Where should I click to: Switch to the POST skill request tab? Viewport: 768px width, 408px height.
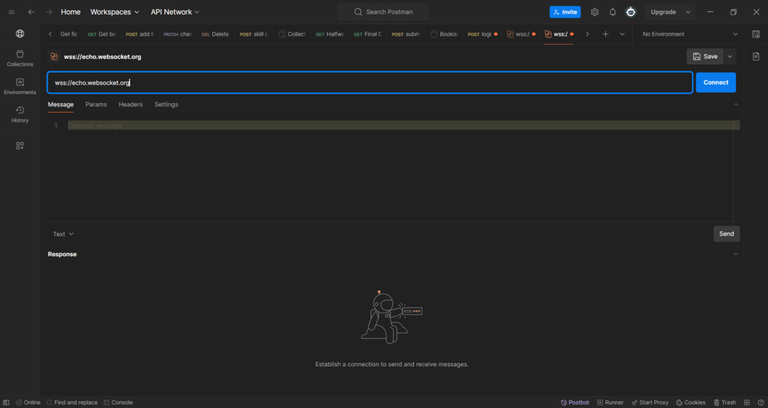[x=253, y=34]
